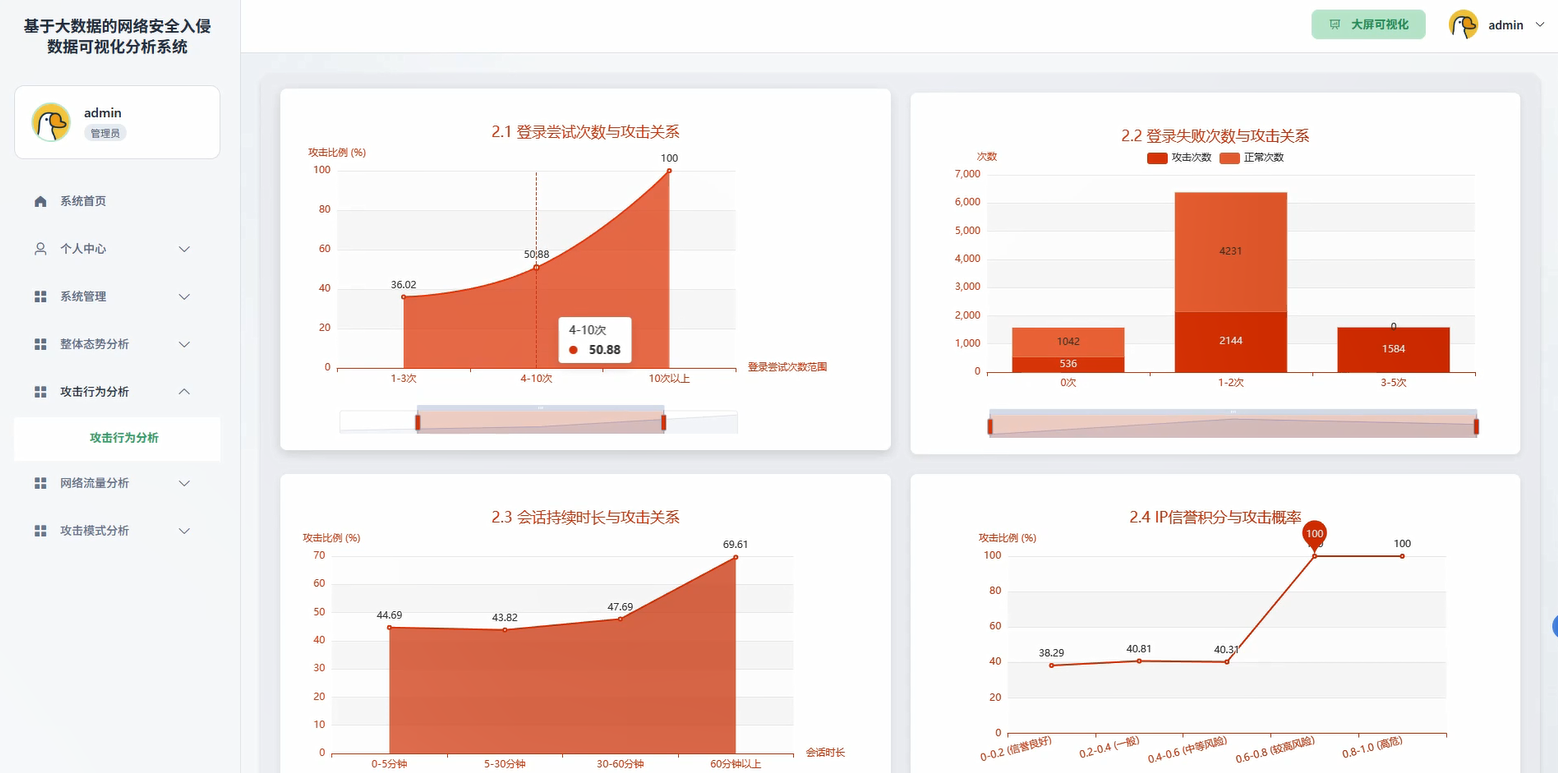Click the 47.69 data point in chart 2.3
Screen dimensions: 1558x773
coord(620,619)
